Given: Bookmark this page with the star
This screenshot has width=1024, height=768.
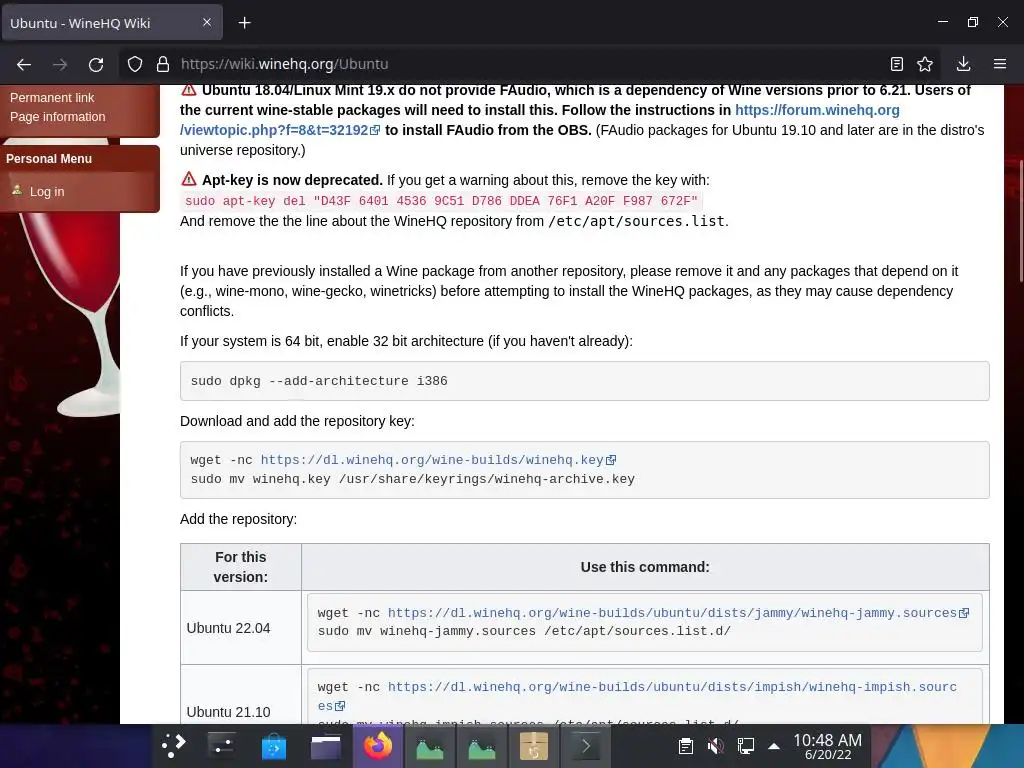Looking at the screenshot, I should [x=925, y=64].
